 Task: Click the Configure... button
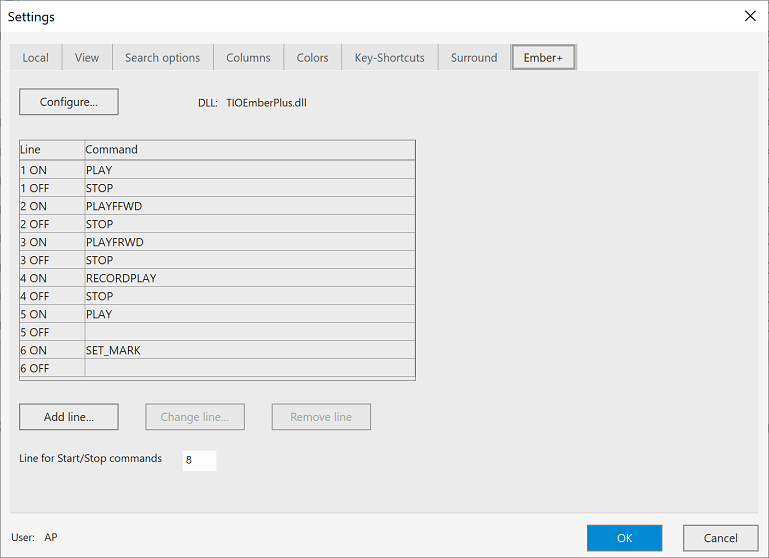click(x=69, y=102)
